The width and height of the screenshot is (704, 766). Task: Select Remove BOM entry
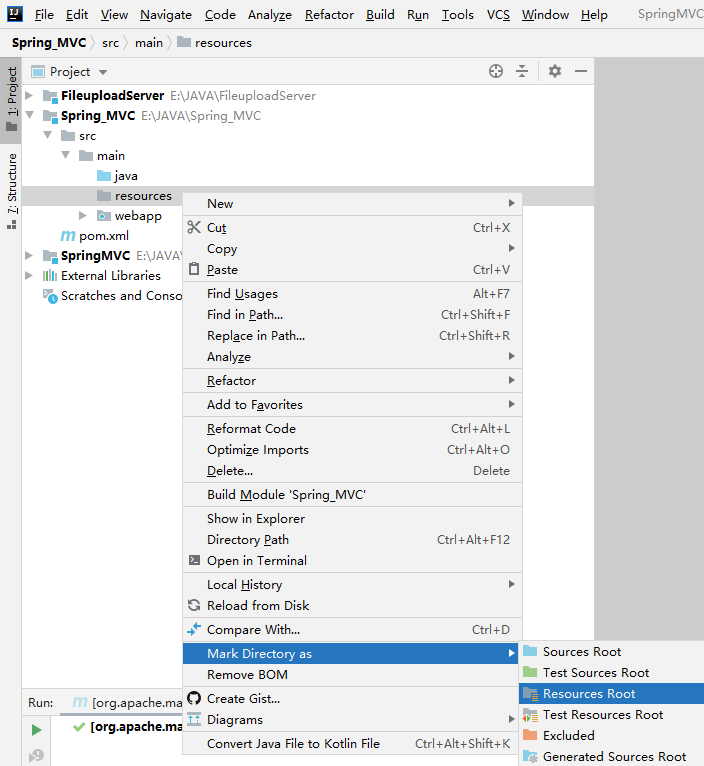[x=350, y=674]
